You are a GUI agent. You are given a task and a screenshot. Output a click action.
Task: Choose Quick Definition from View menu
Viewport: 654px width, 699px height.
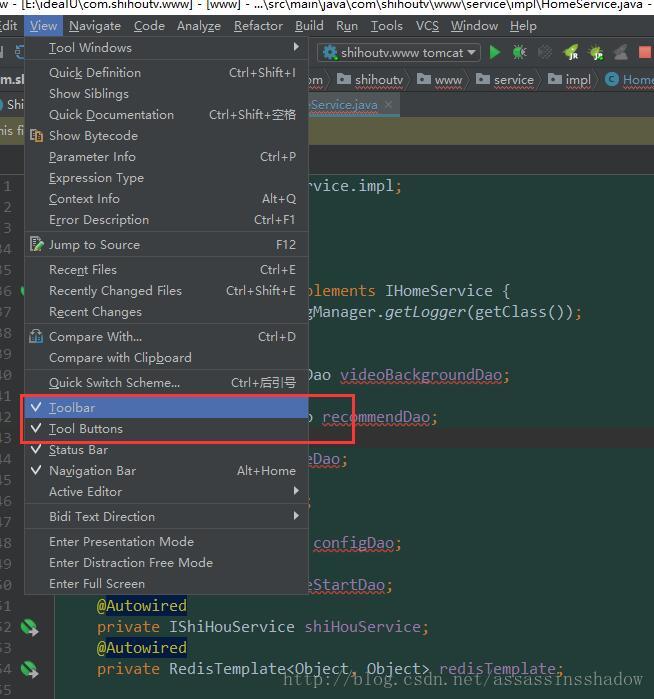pyautogui.click(x=167, y=73)
